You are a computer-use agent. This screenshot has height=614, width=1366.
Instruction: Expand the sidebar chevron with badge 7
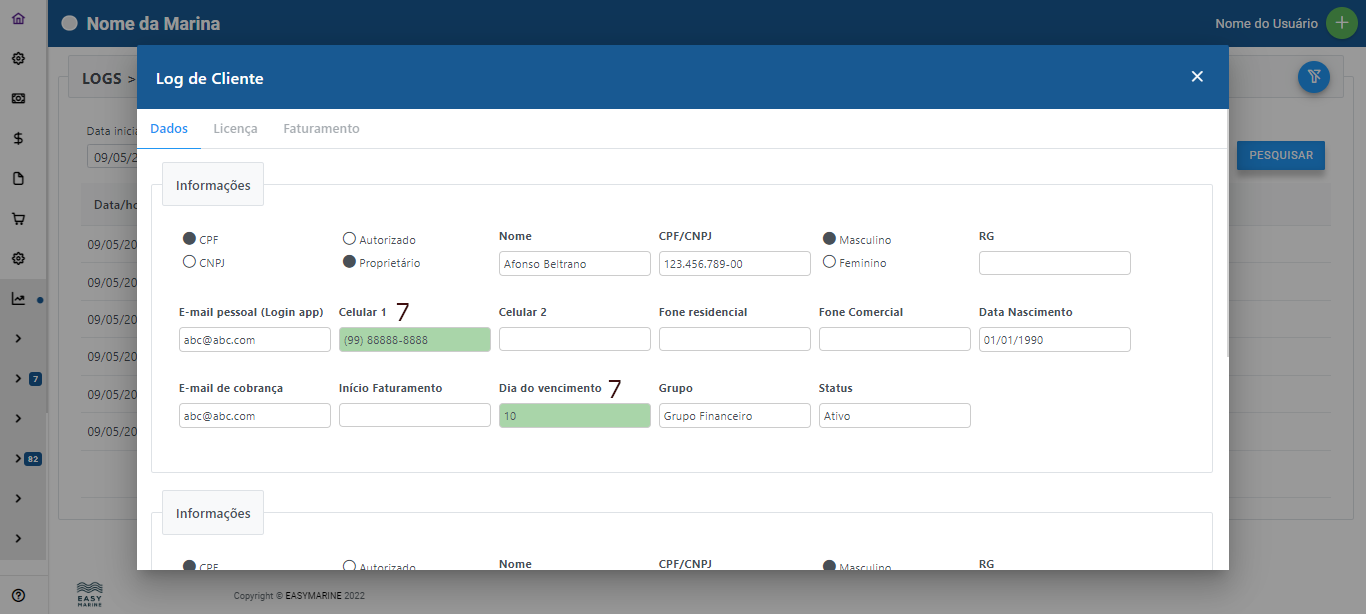tap(18, 379)
